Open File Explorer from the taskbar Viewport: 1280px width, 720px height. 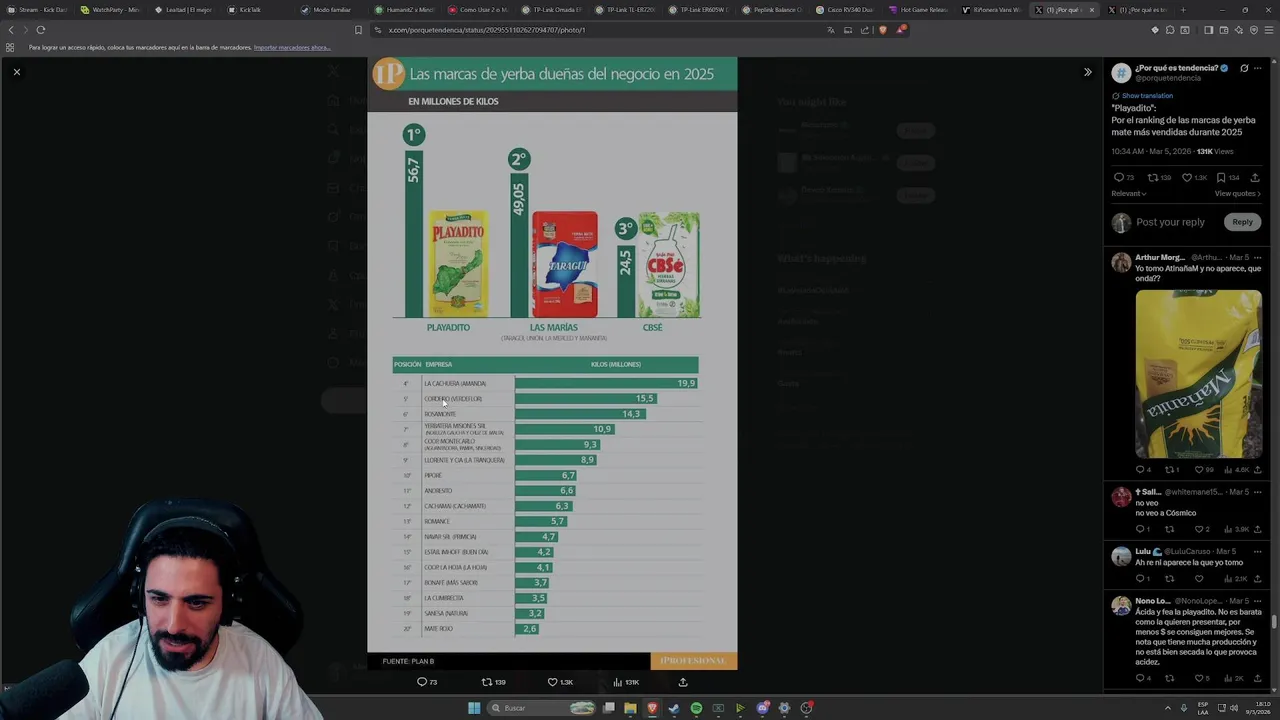[x=630, y=708]
